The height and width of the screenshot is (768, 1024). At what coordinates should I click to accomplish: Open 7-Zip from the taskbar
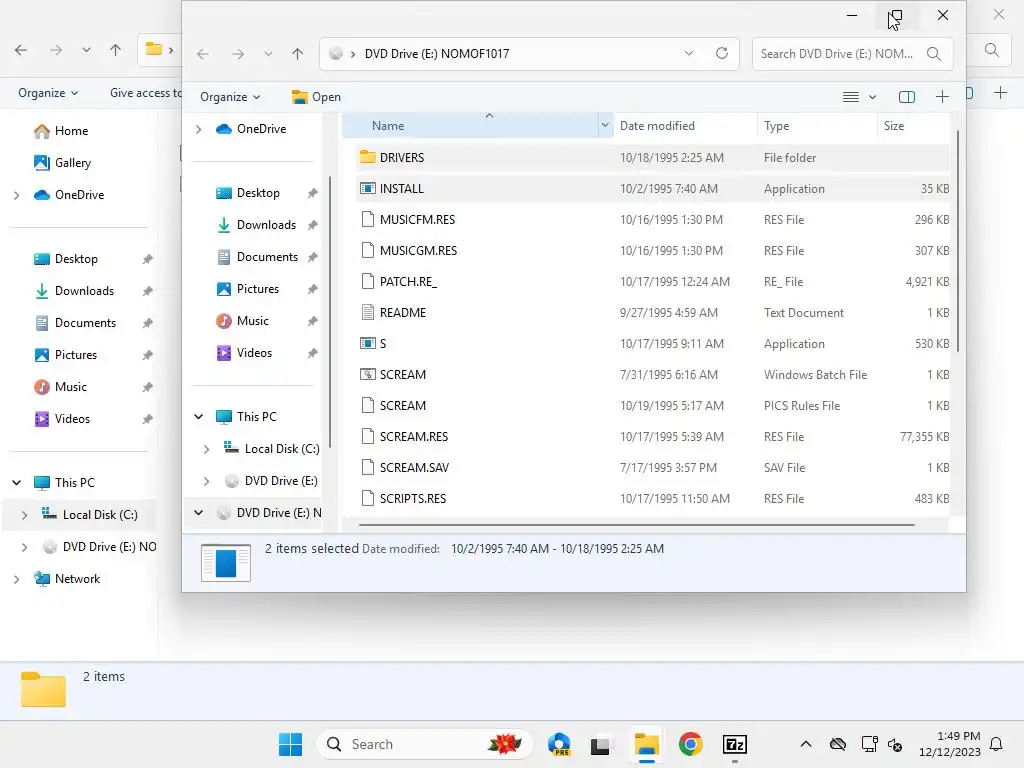[x=735, y=744]
